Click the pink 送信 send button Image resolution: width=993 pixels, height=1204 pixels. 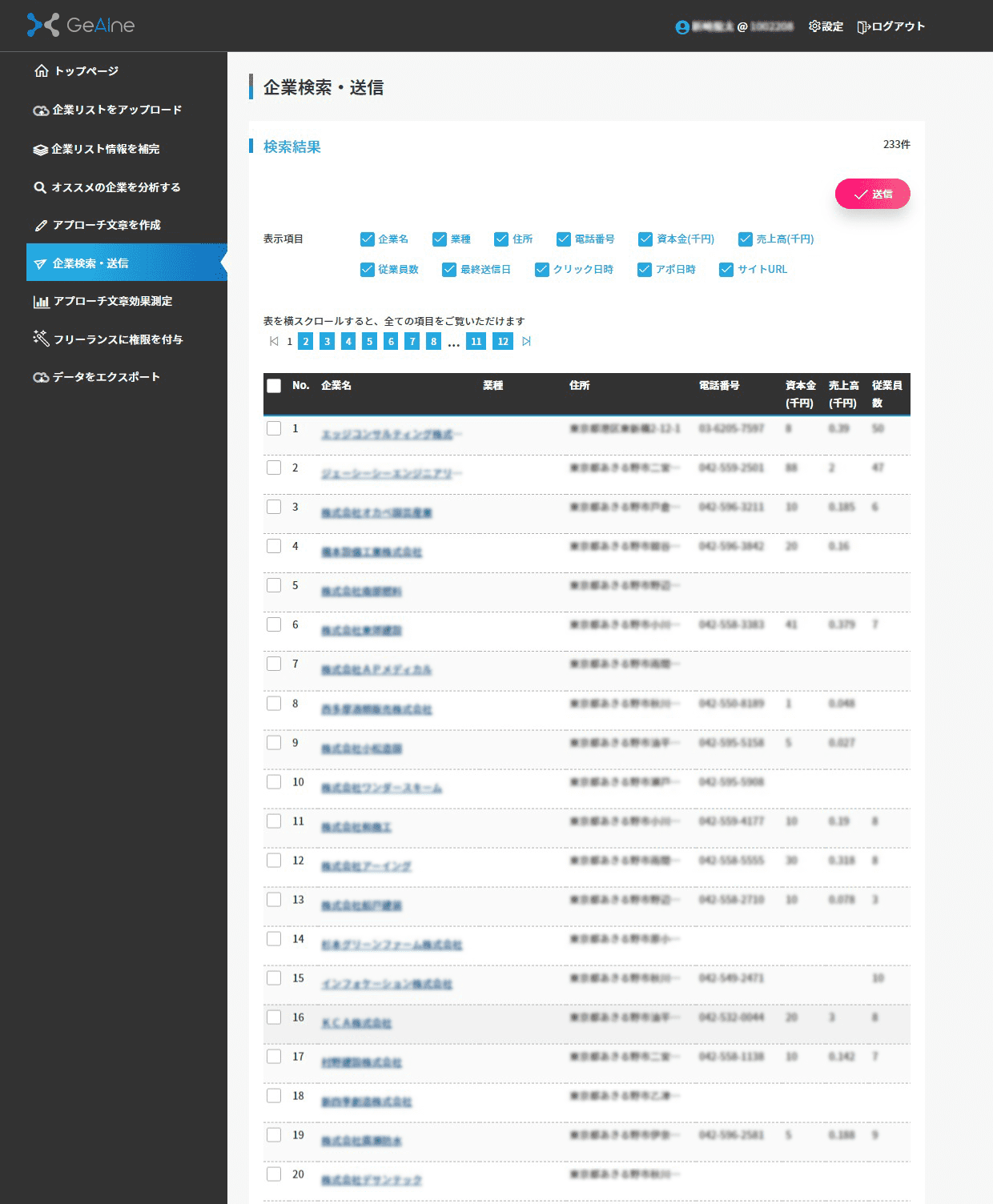(x=873, y=194)
